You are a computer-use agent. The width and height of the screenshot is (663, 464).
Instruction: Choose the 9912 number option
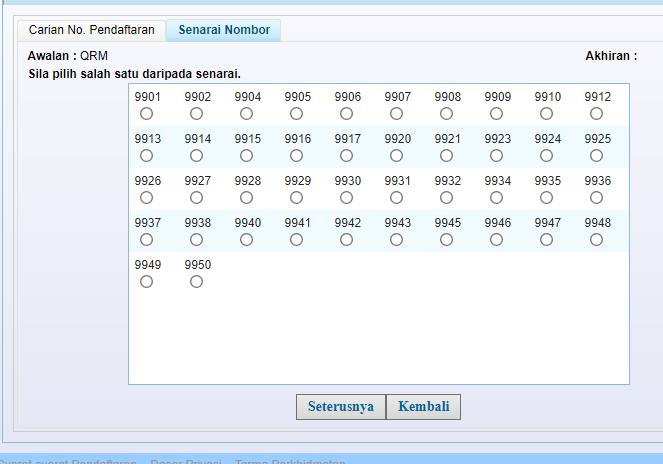[x=597, y=114]
